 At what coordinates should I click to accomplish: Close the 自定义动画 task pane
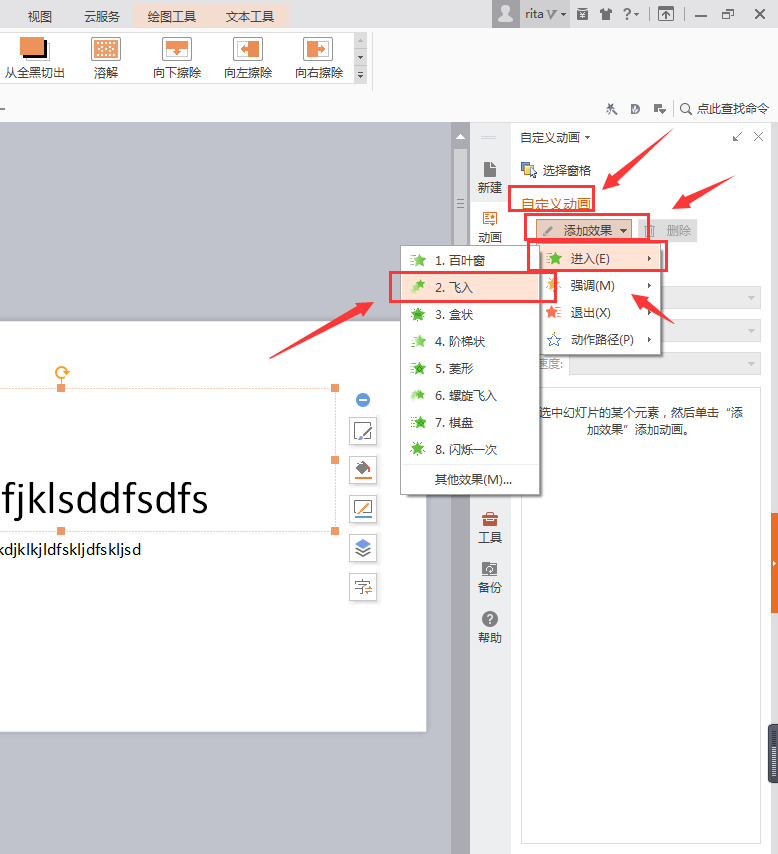tap(758, 137)
